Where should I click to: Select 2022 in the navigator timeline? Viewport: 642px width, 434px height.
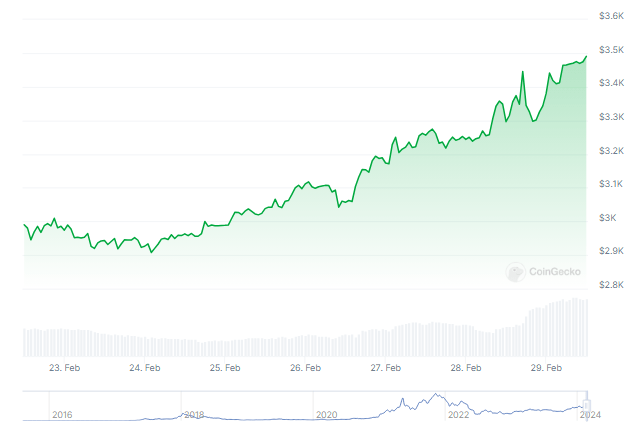pos(458,414)
